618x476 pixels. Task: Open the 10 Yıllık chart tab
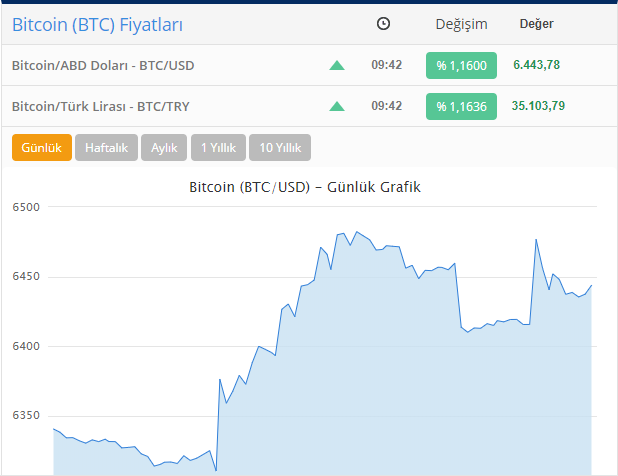(x=280, y=147)
